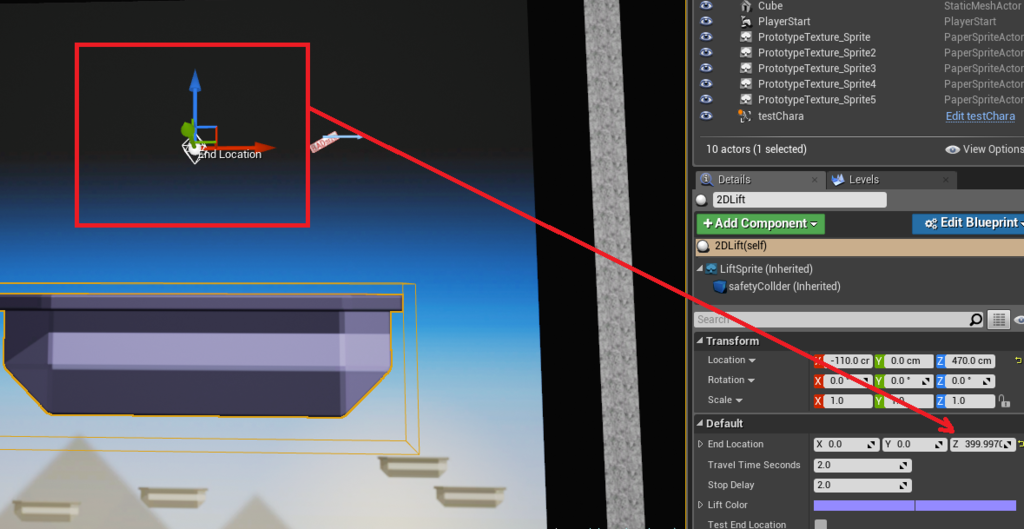Click the green Y-axis gizmo handle

point(187,129)
